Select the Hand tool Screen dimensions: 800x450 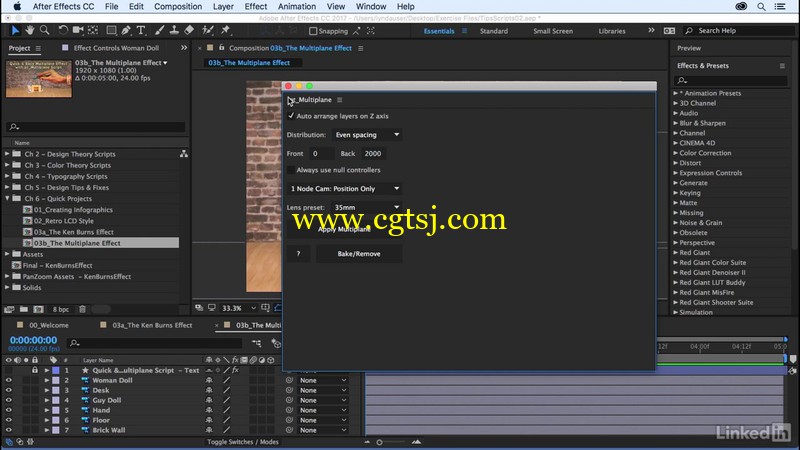30,31
